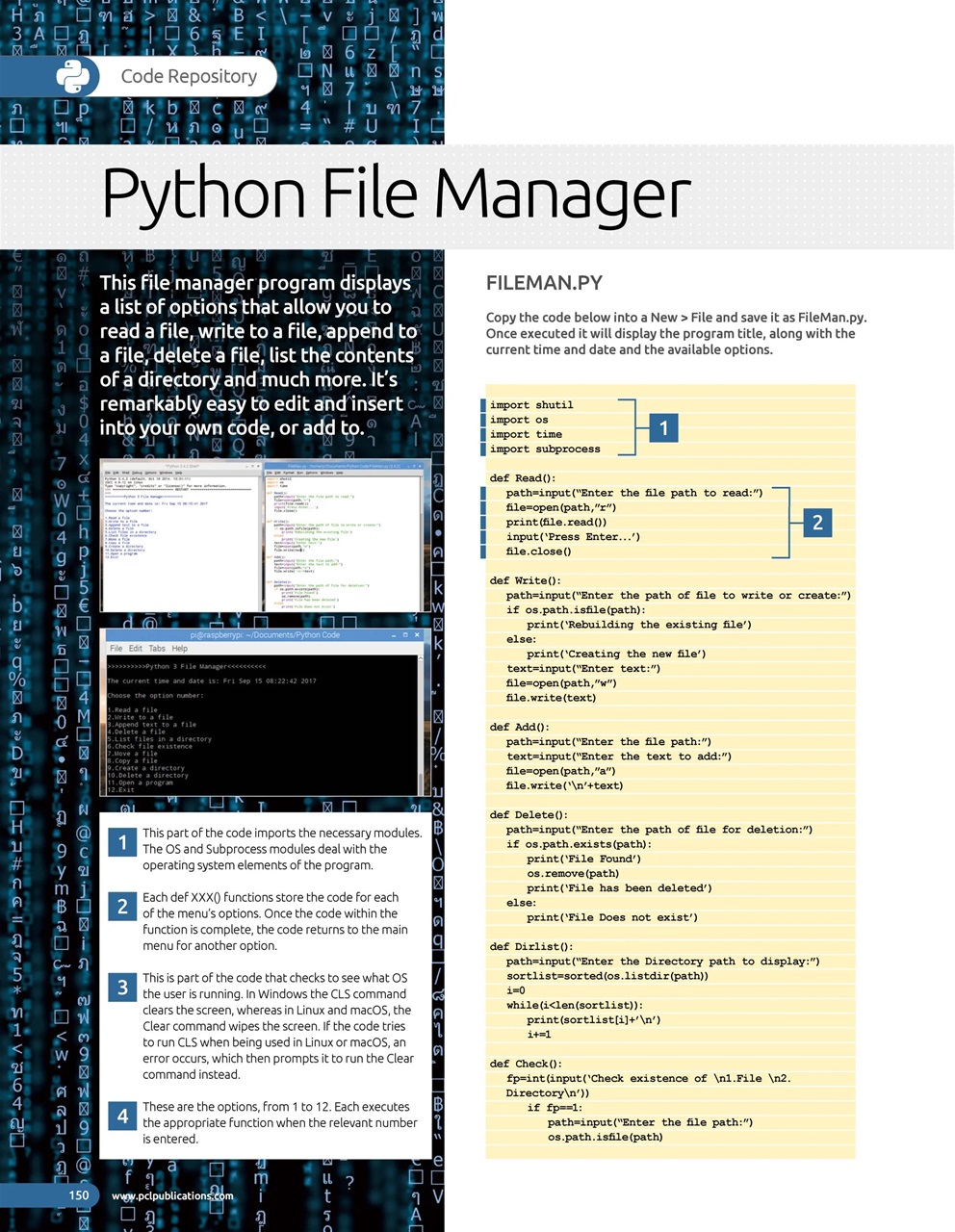Visit the www.pclpublications.com link
955x1232 pixels.
pos(172,1196)
